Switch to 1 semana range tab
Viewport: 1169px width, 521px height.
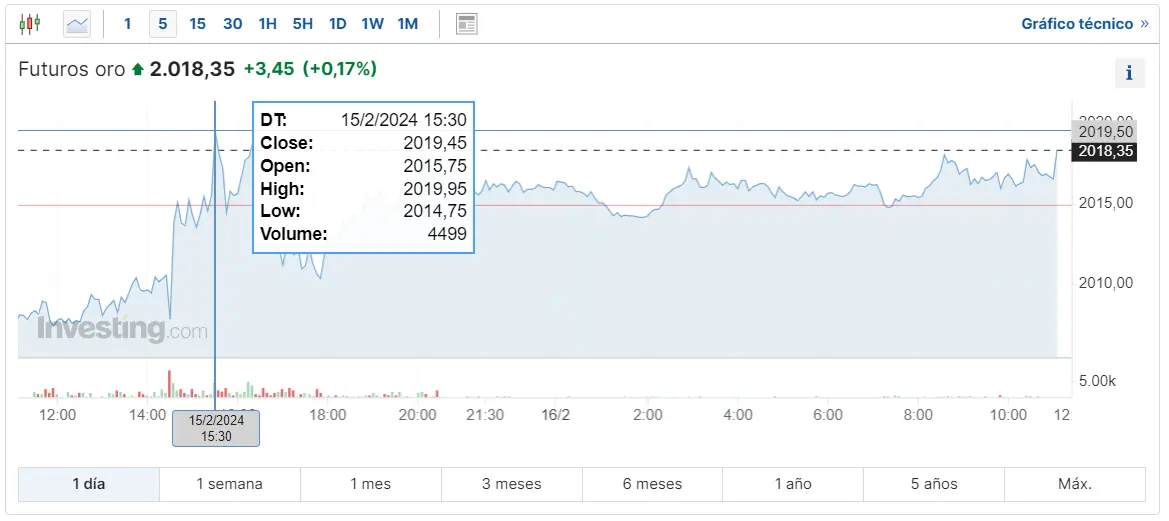(229, 484)
